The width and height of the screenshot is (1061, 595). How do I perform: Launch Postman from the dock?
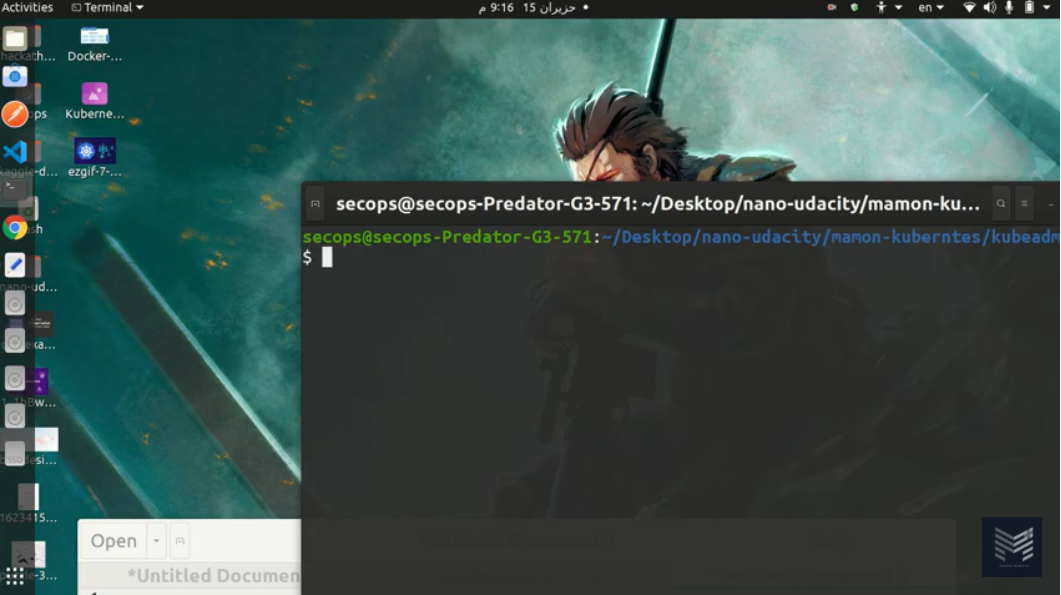(x=14, y=114)
